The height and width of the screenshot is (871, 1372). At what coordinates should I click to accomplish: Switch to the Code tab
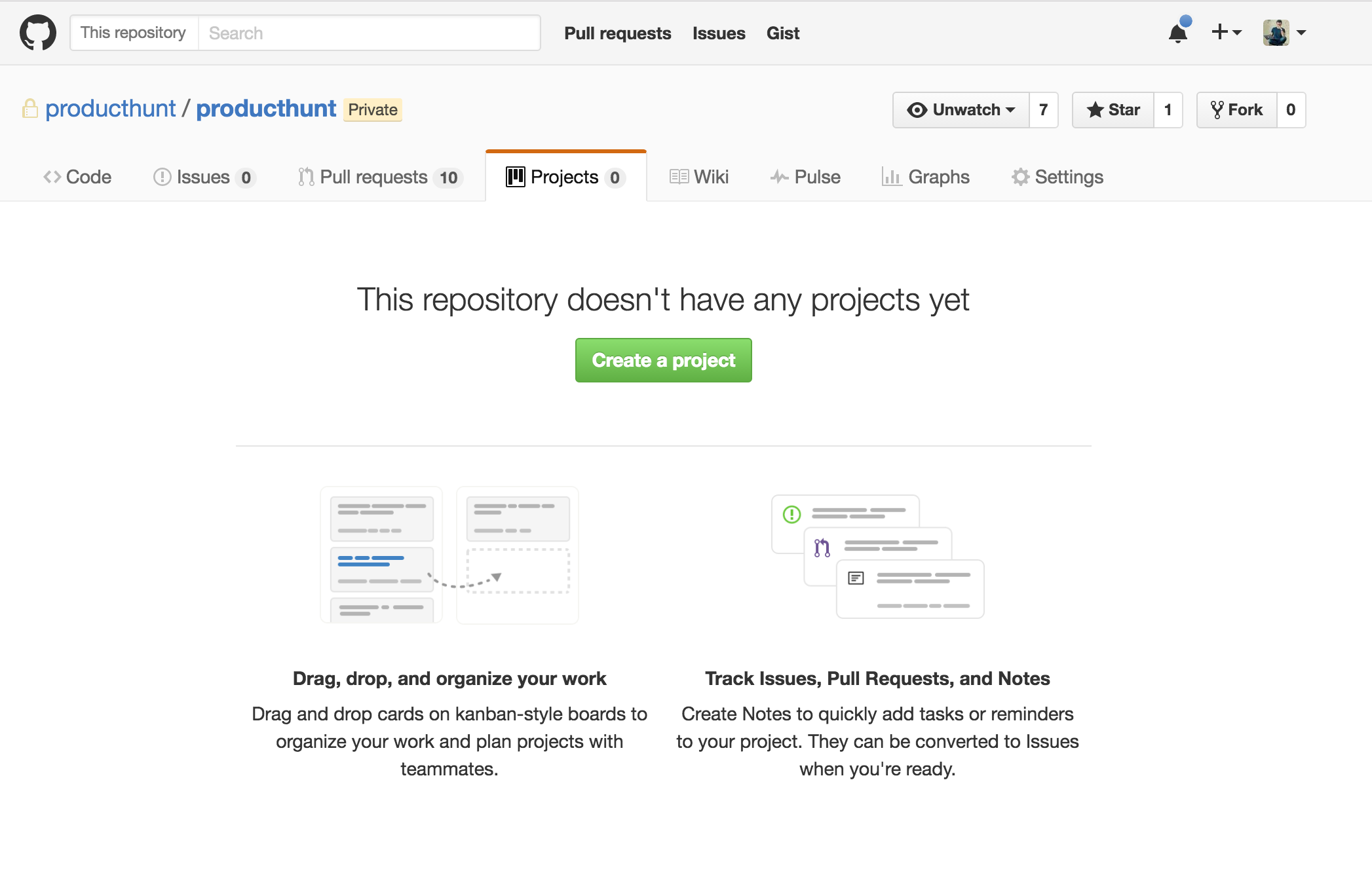(x=77, y=177)
